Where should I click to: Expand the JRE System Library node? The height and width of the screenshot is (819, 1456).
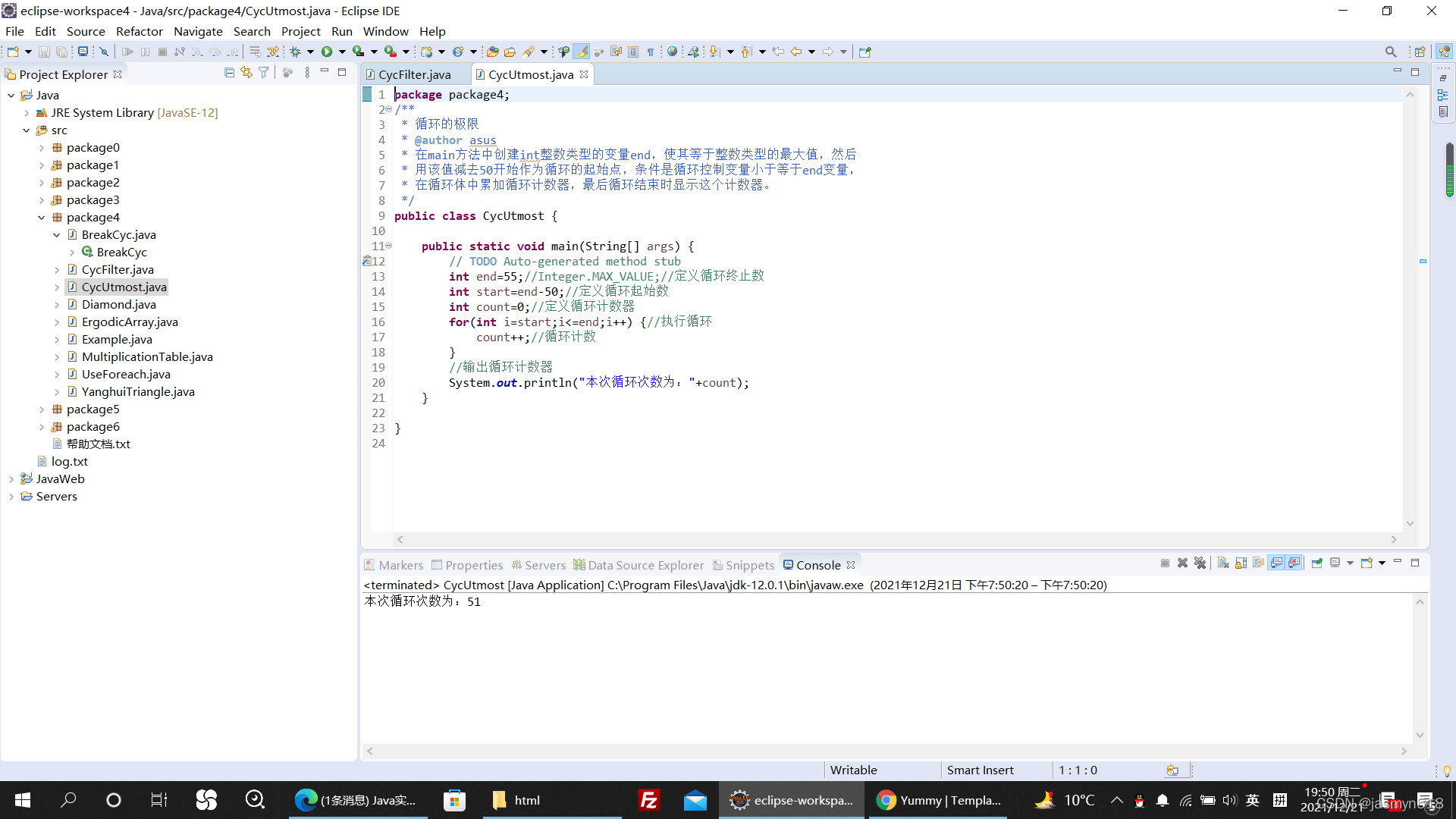tap(27, 113)
